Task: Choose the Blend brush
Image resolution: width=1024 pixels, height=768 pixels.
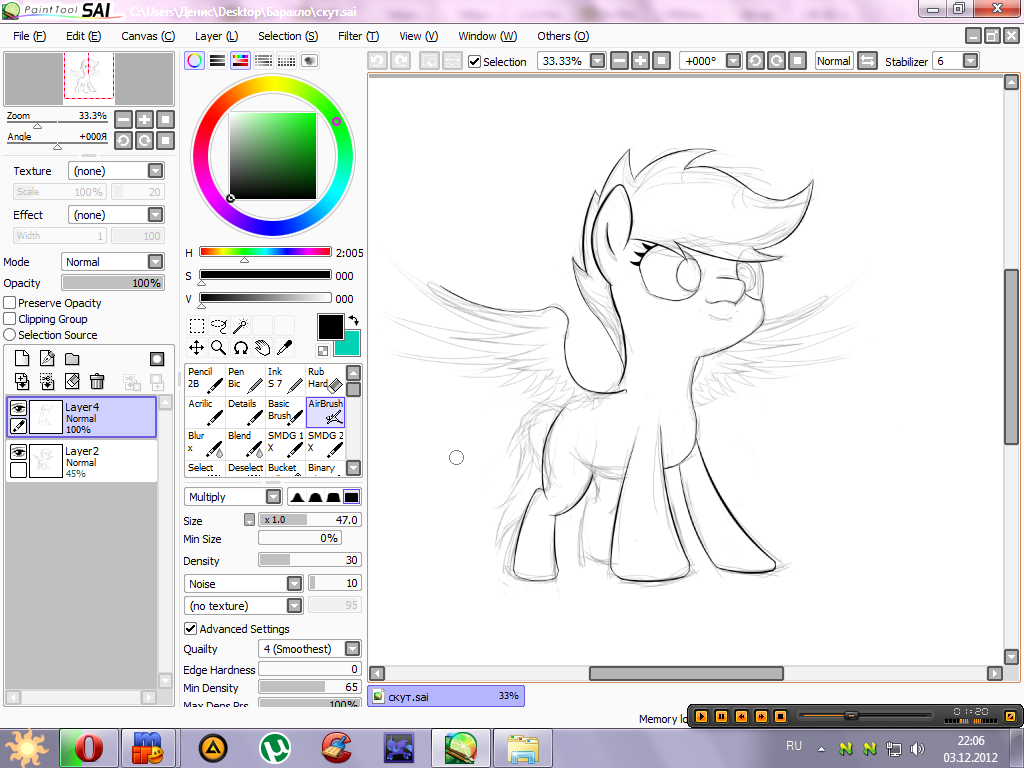Action: [x=245, y=444]
